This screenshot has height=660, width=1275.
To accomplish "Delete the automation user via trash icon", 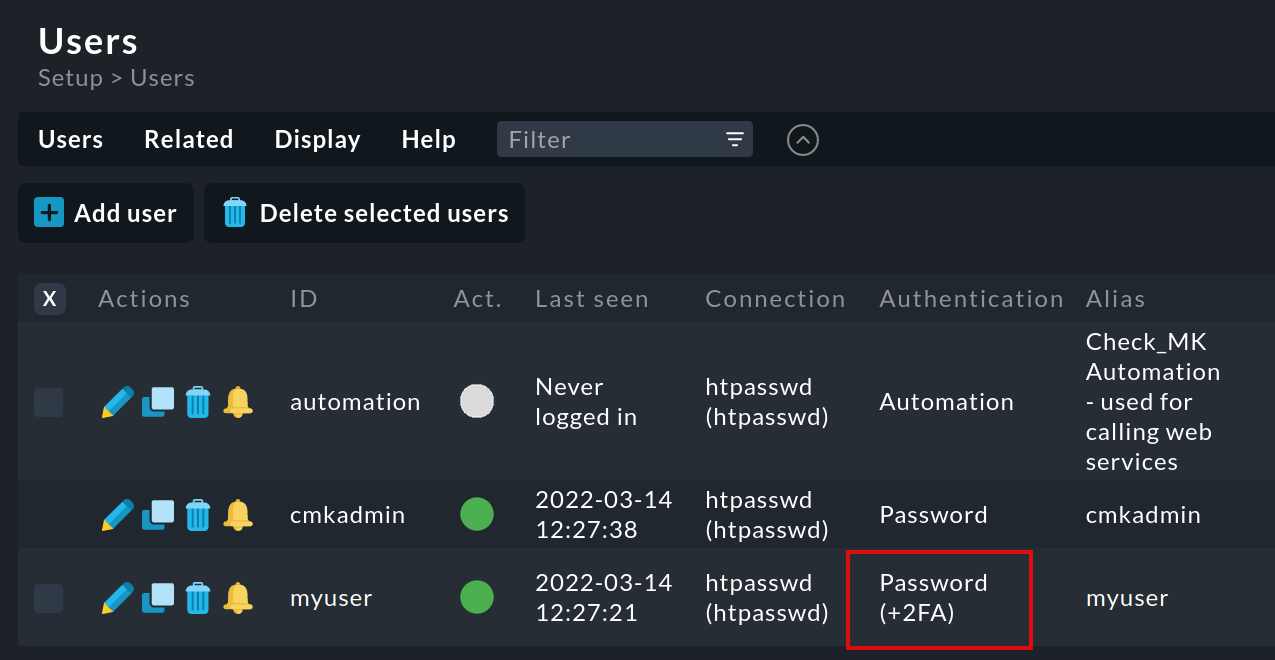I will coord(198,401).
